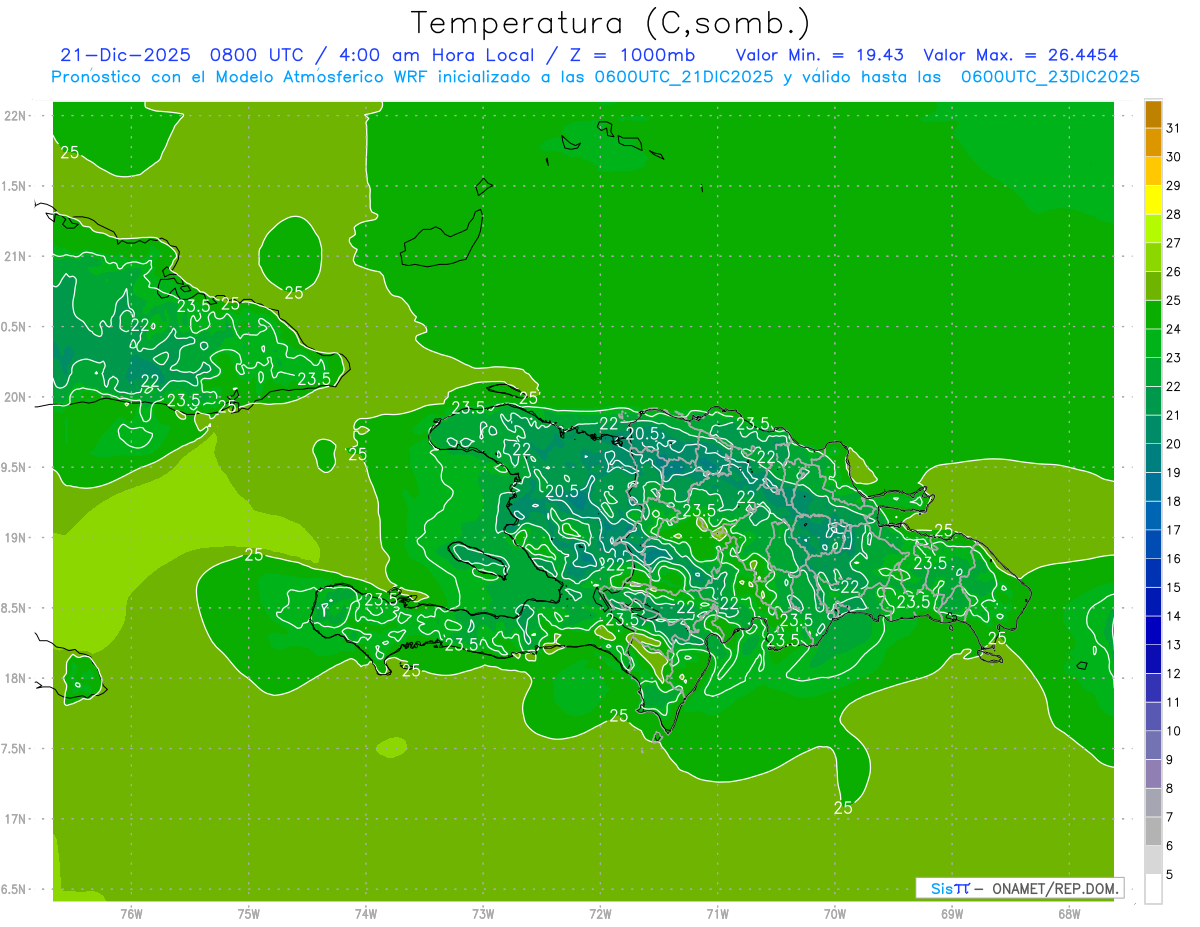Click the "Valor Min. = 19.43" readout
Viewport: 1200px width, 927px height.
click(x=819, y=55)
